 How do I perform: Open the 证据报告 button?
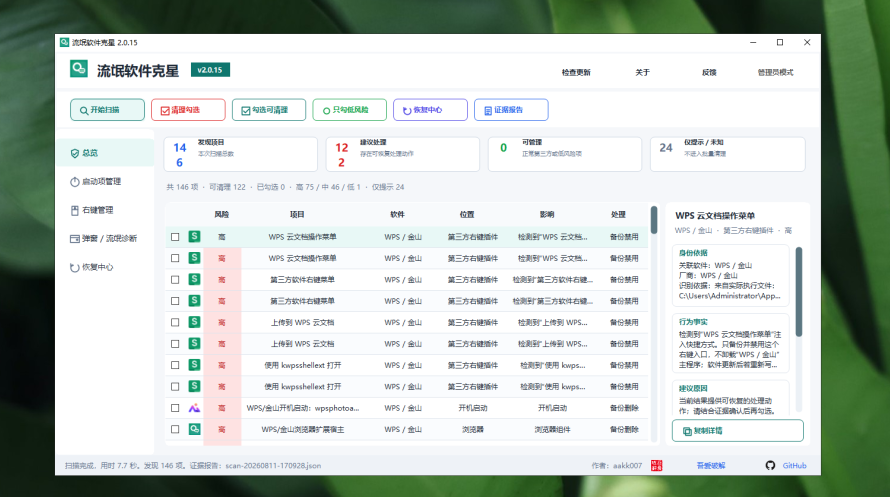click(511, 110)
